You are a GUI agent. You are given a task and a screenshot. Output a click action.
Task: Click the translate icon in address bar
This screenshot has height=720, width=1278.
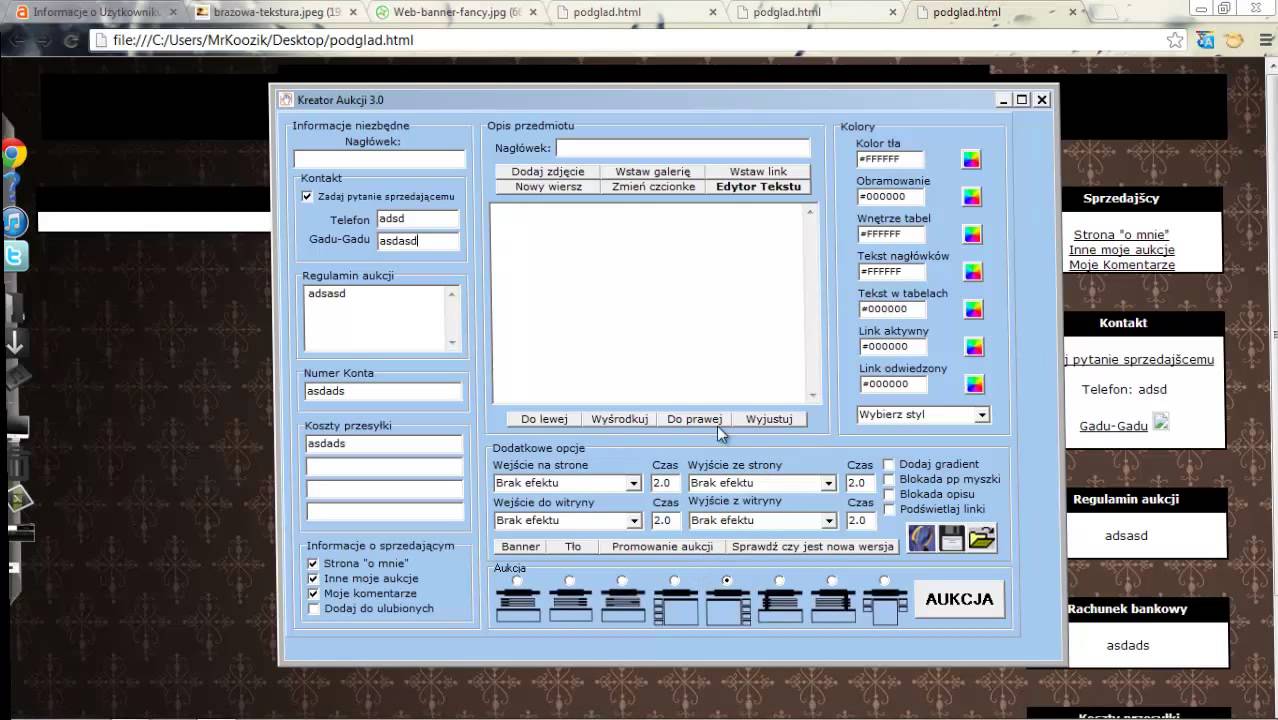point(1206,40)
